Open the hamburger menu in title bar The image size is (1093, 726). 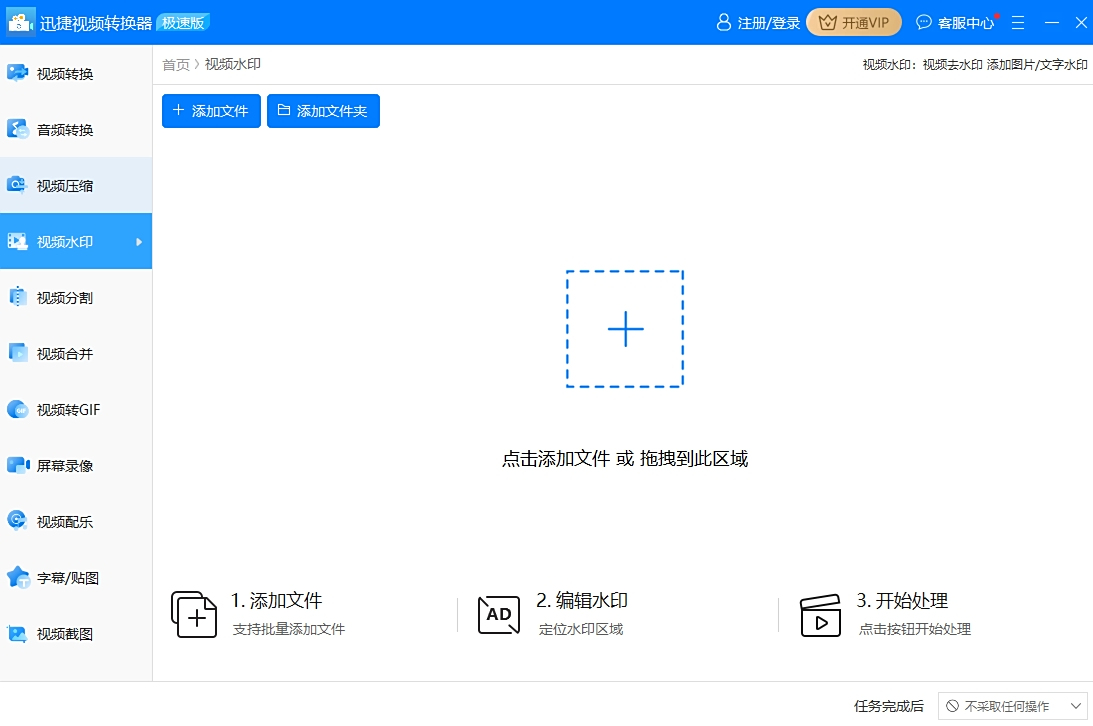(1017, 22)
